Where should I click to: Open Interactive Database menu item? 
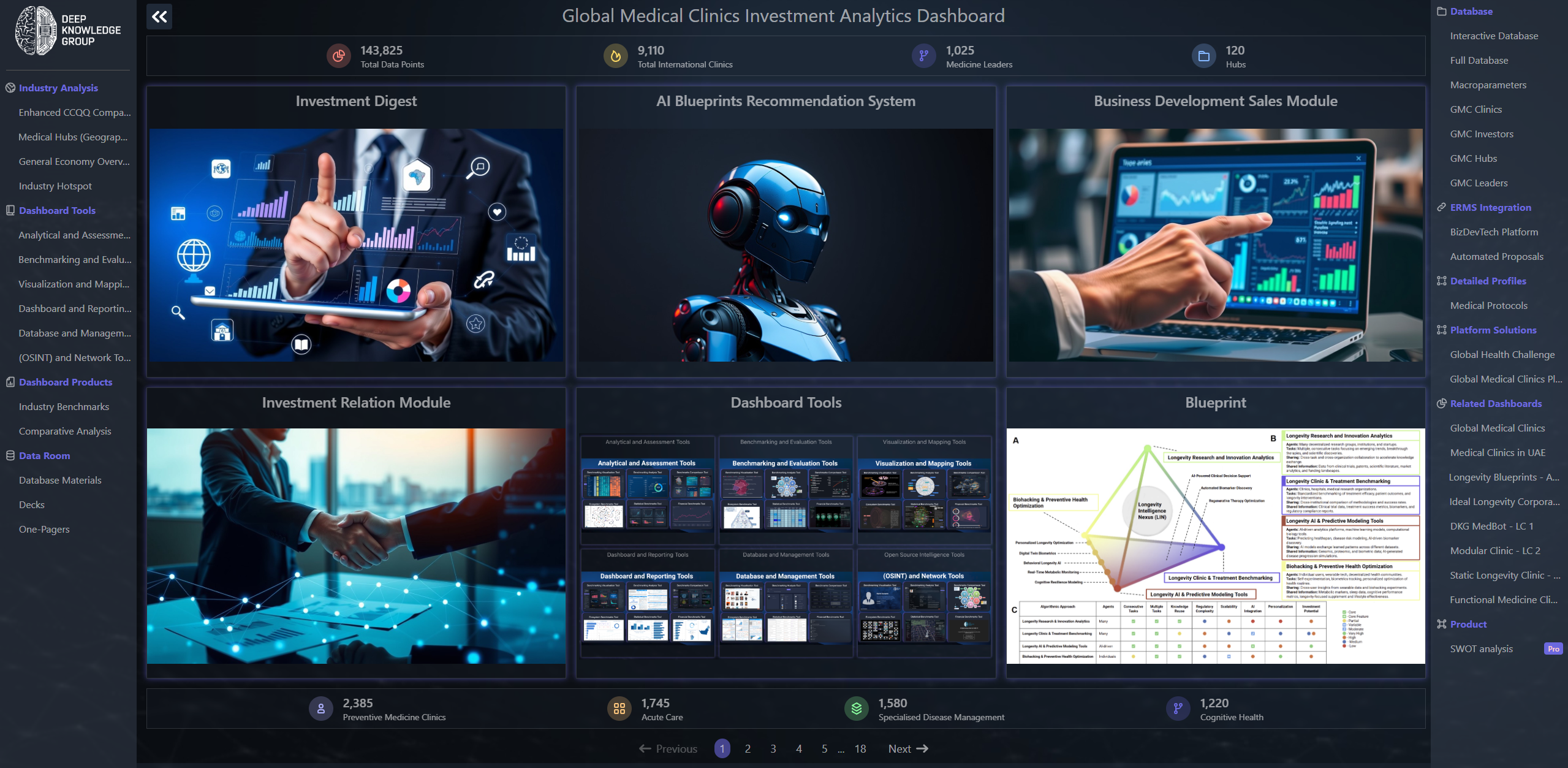(1493, 36)
